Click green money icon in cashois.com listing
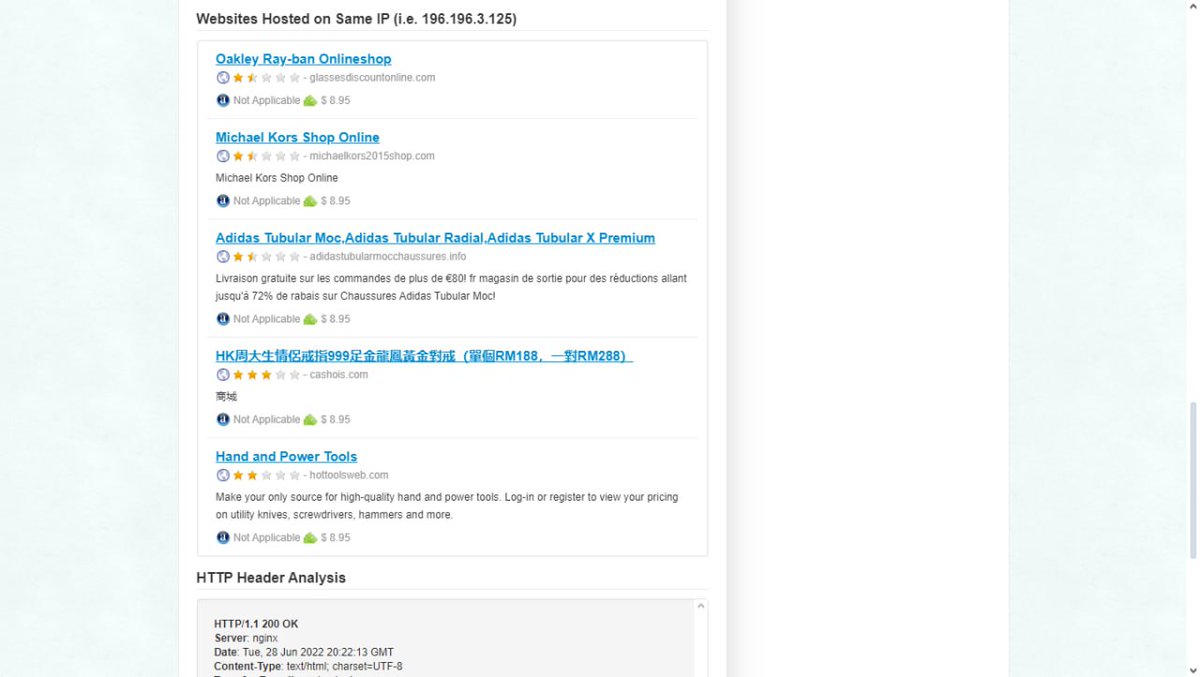This screenshot has width=1200, height=677. (310, 419)
